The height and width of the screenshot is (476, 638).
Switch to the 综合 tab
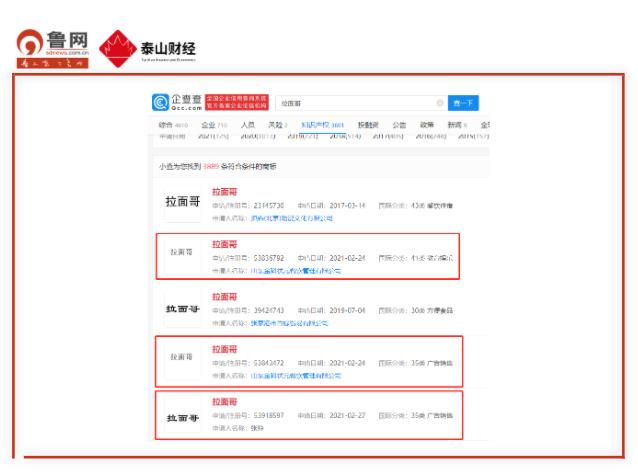point(173,125)
